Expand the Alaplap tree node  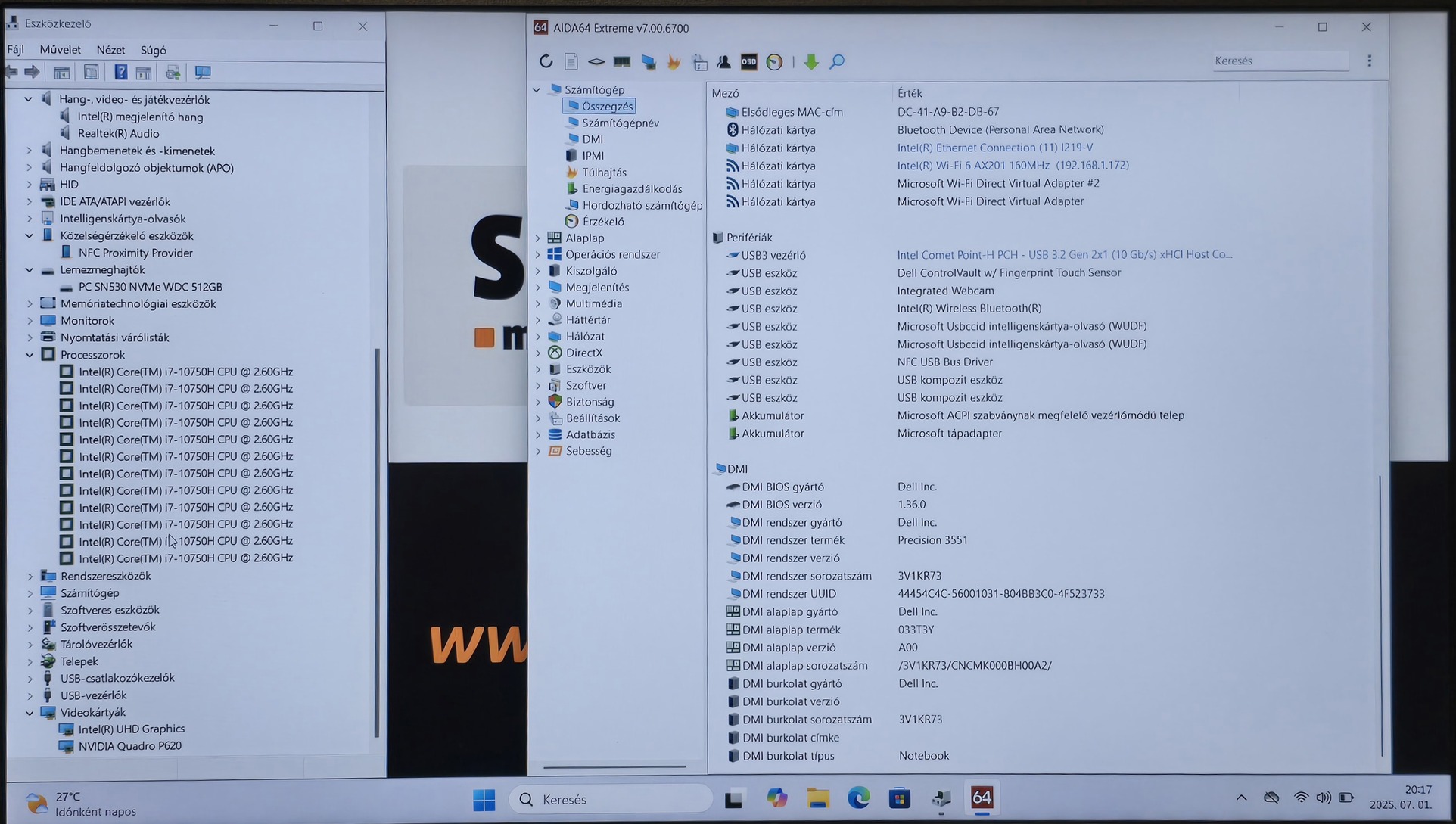tap(538, 238)
